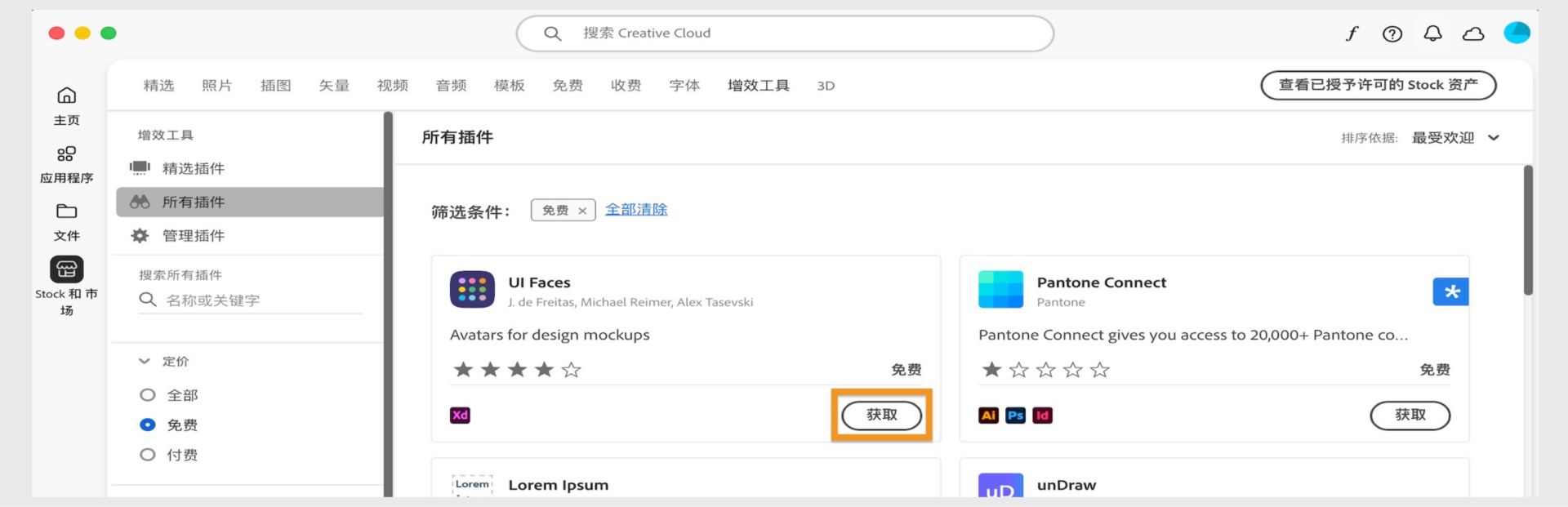The image size is (1568, 507).
Task: Click the Ps badge on Pantone Connect
Action: (1015, 415)
